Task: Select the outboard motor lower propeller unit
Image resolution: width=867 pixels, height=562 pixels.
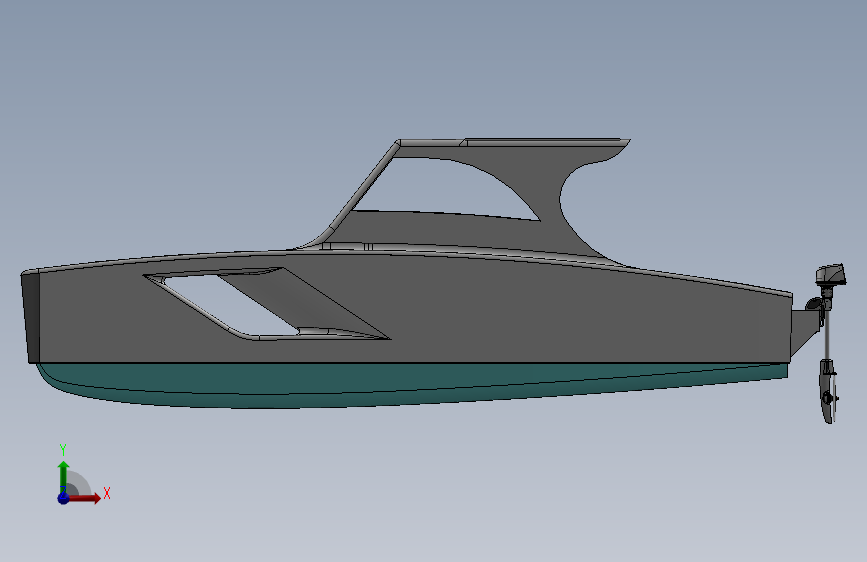Action: pyautogui.click(x=828, y=391)
